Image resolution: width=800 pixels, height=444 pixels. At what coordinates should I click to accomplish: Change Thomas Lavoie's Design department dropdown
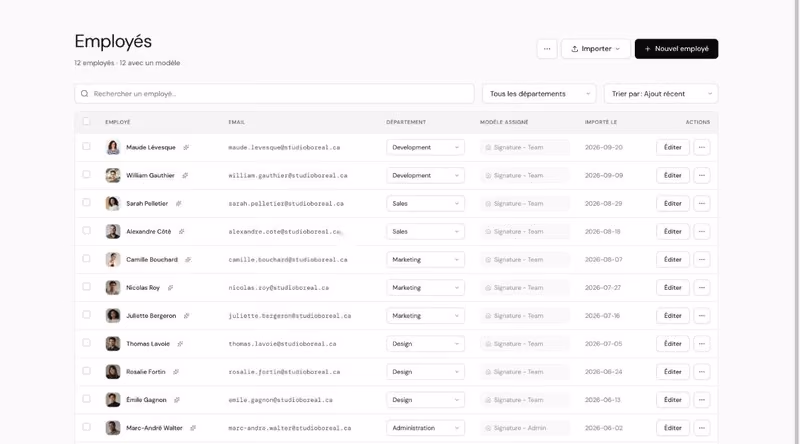[426, 344]
